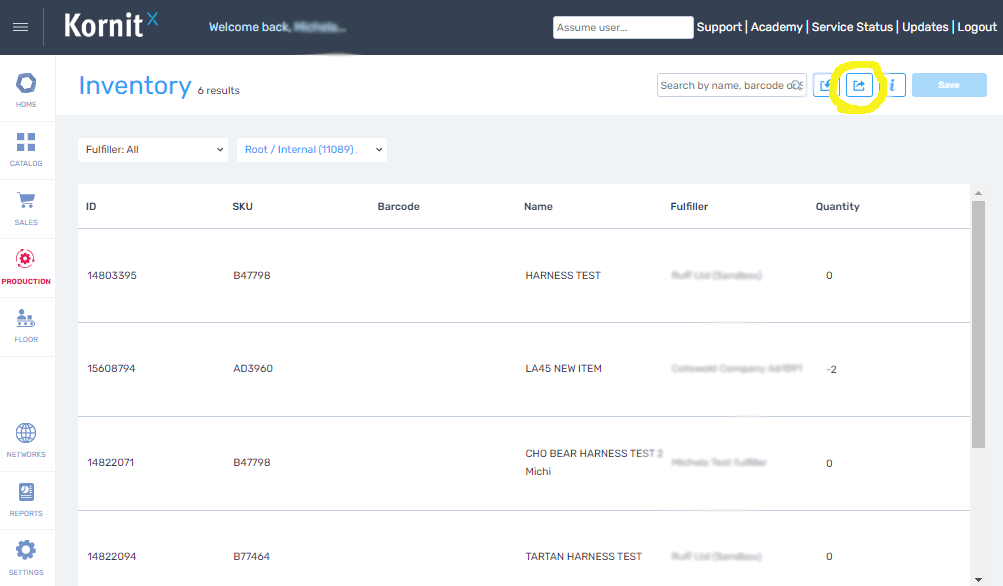
Task: Click the scrollbar up arrow
Action: point(978,193)
